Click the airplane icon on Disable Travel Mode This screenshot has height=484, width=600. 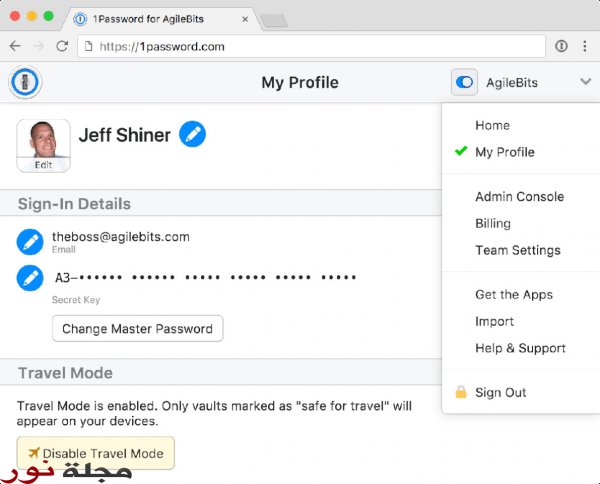pyautogui.click(x=34, y=453)
